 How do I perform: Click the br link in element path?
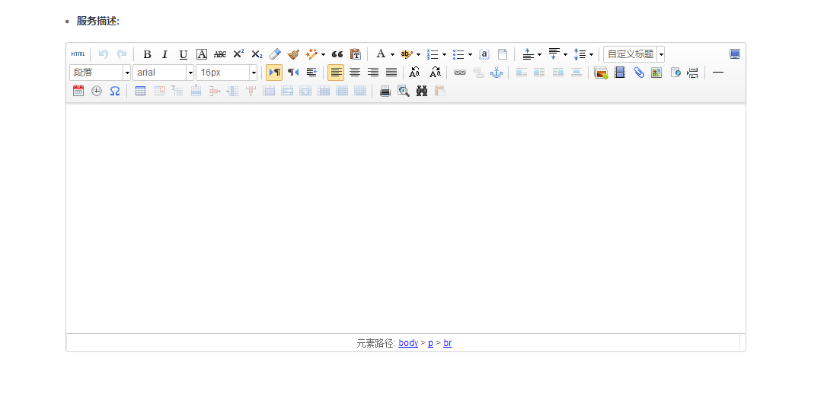(x=447, y=343)
